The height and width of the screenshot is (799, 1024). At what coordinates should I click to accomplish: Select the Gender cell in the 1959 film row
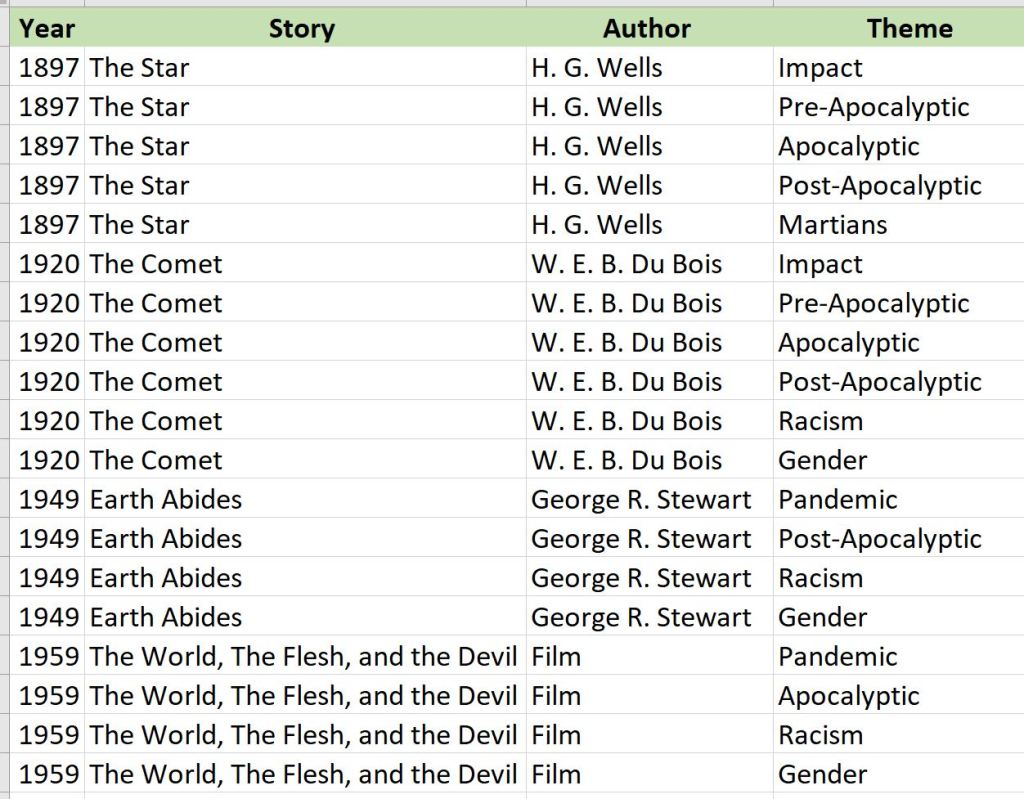[823, 774]
